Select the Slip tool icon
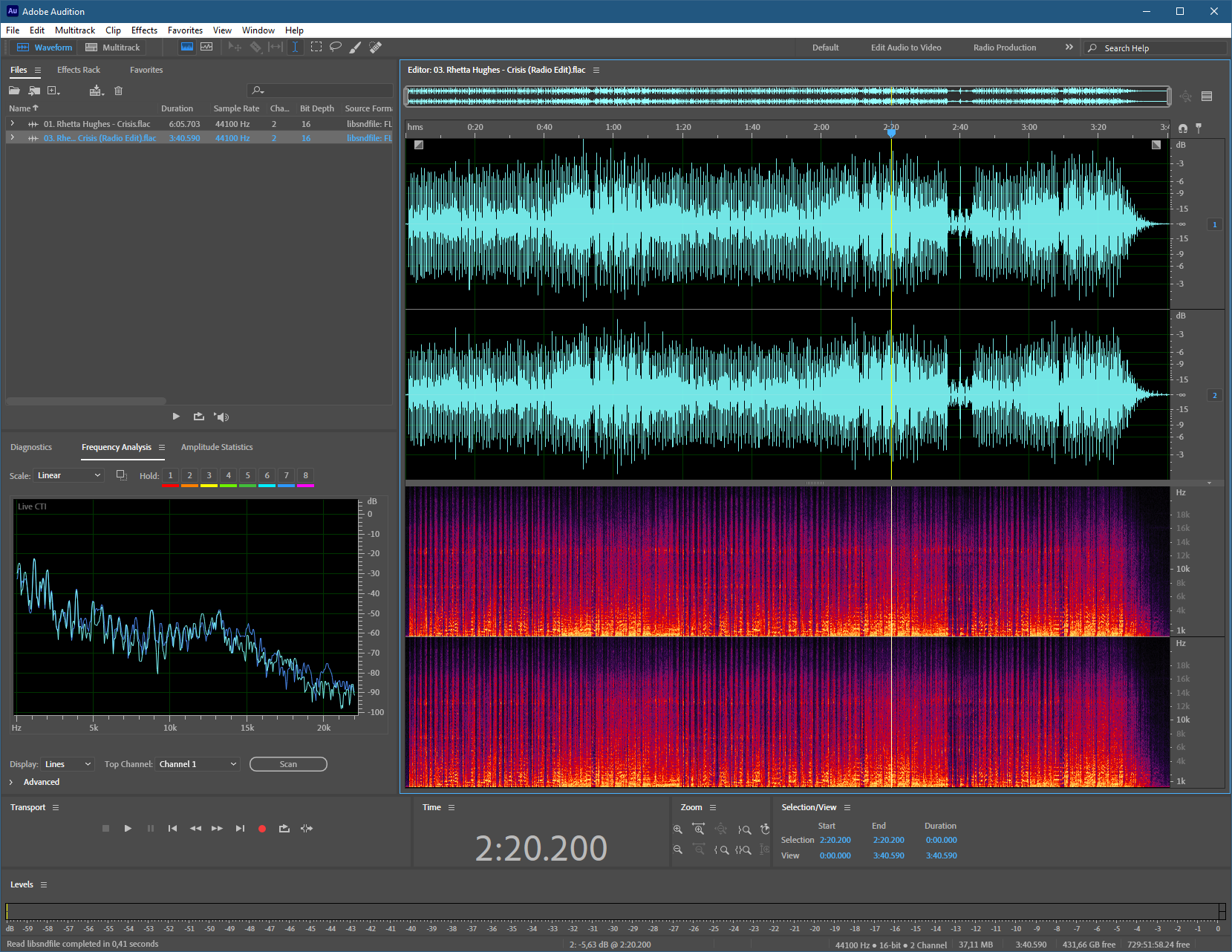This screenshot has width=1232, height=952. pos(276,47)
